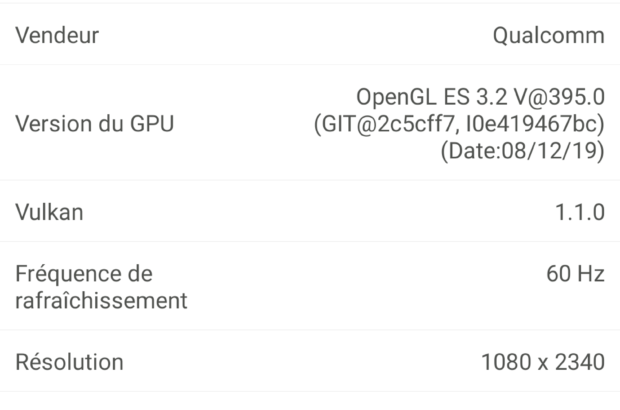This screenshot has width=620, height=410.
Task: Click the Hz unit text
Action: coord(590,274)
